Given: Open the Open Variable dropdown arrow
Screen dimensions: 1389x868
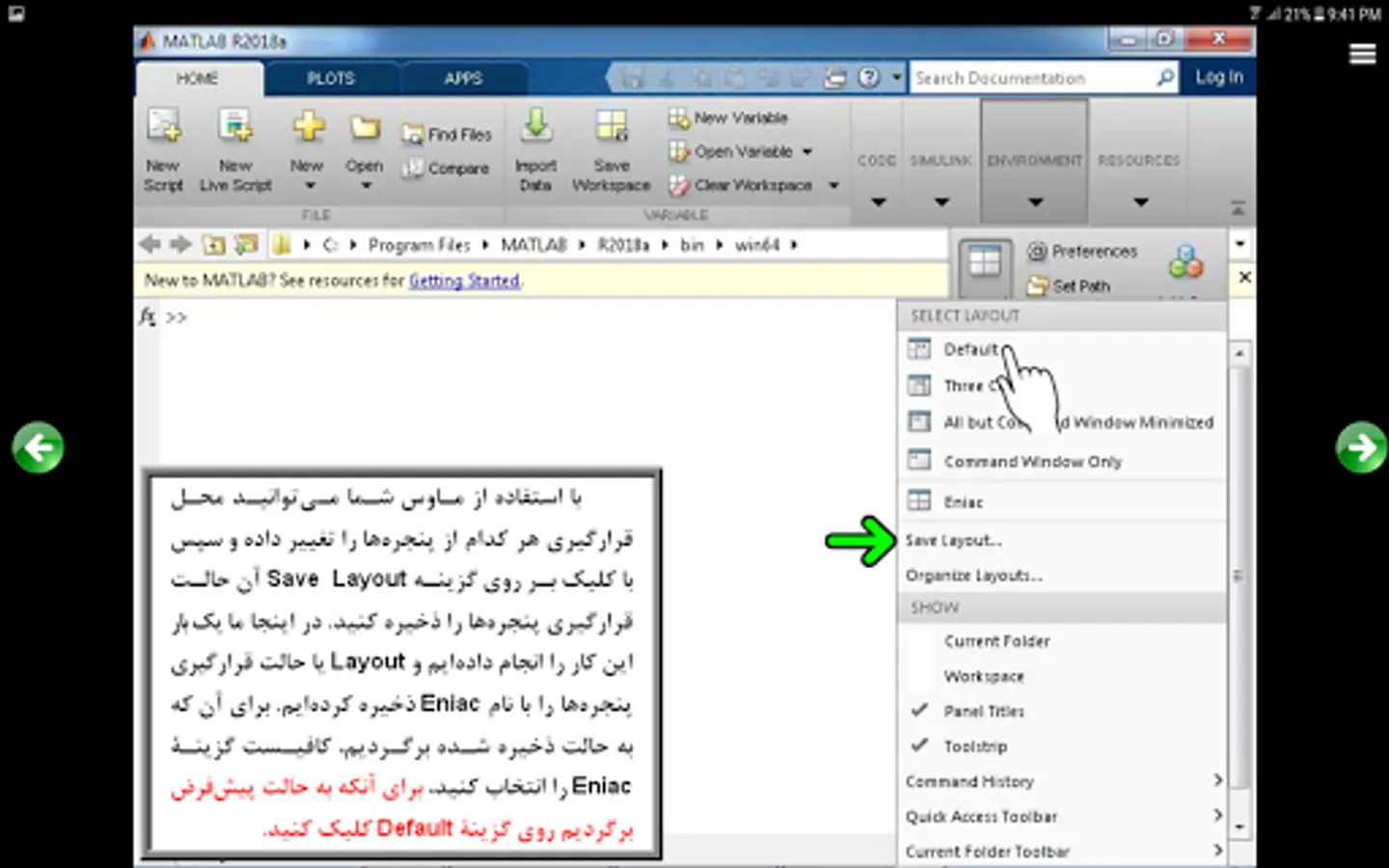Looking at the screenshot, I should (807, 151).
